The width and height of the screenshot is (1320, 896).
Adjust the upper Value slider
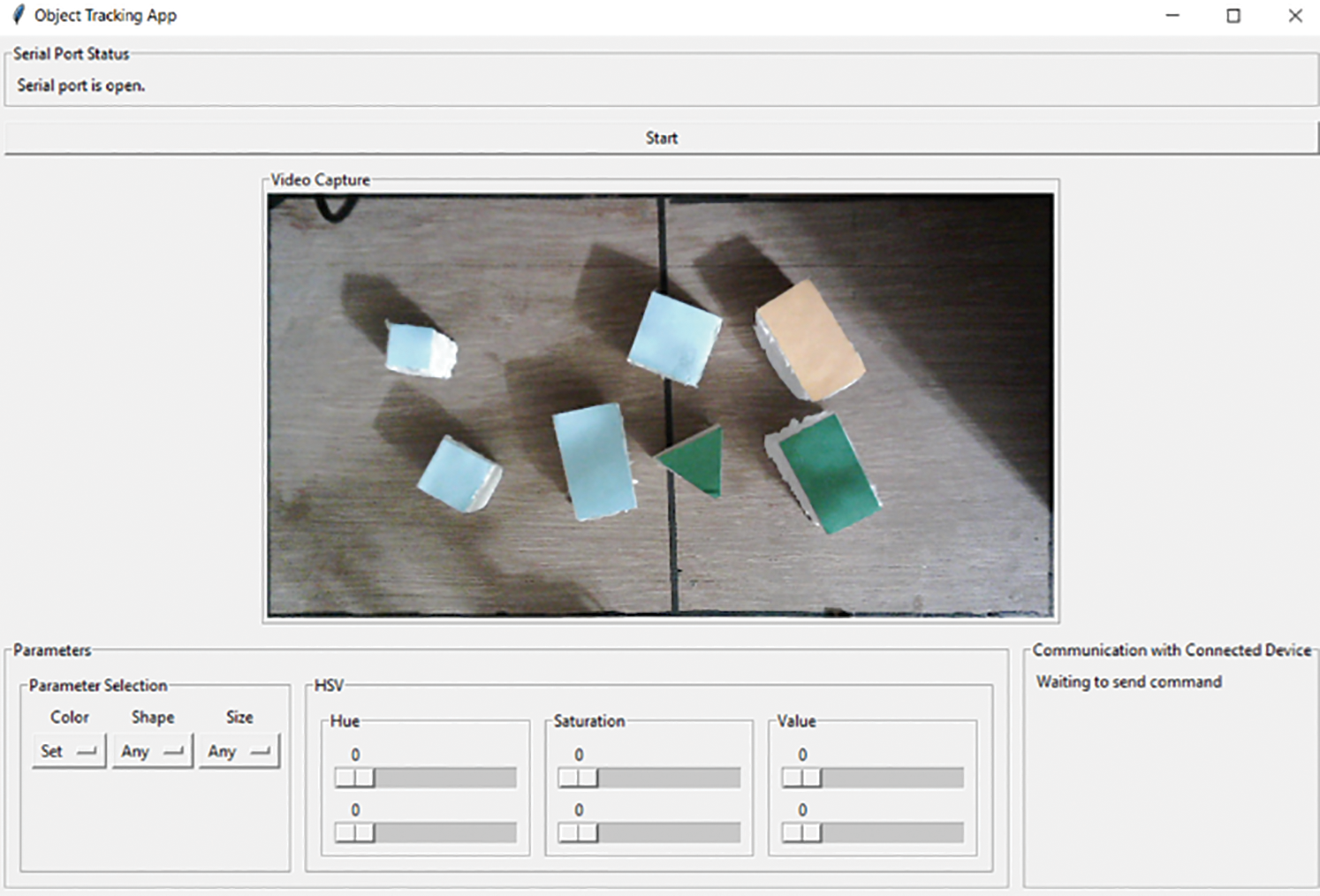point(802,778)
